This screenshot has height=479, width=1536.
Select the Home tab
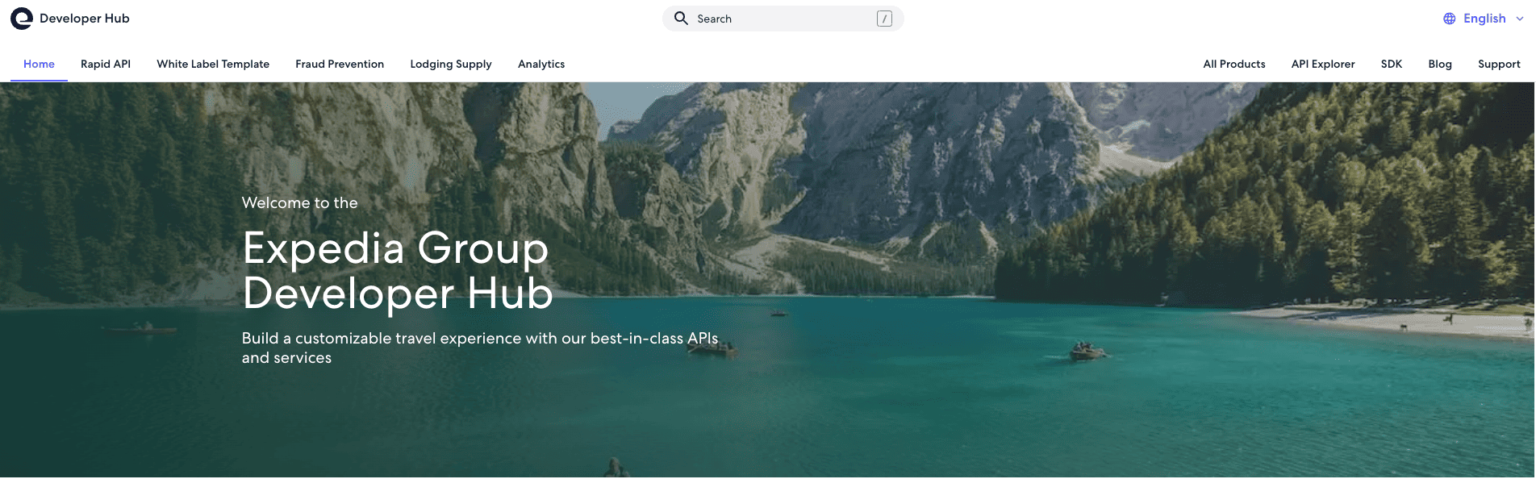[39, 64]
